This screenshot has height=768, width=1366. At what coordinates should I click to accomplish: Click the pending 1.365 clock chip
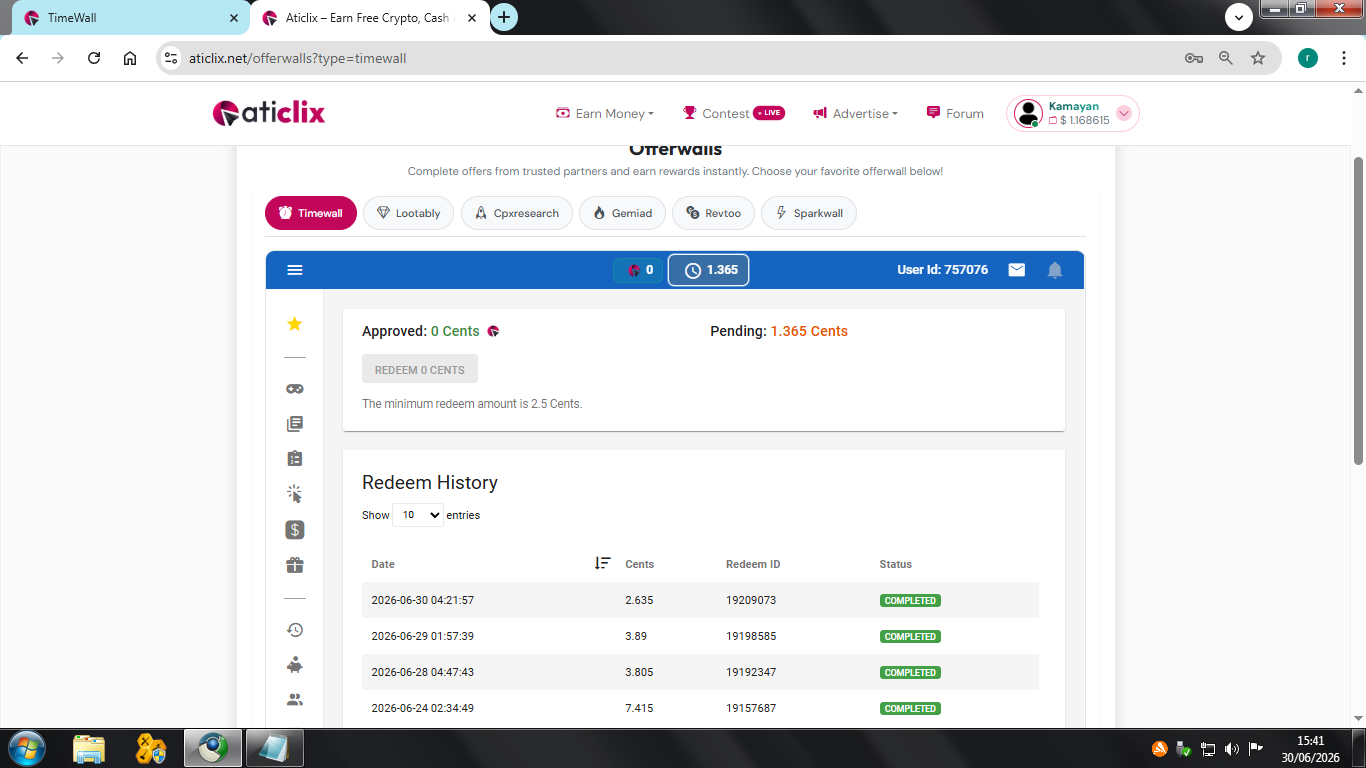708,270
